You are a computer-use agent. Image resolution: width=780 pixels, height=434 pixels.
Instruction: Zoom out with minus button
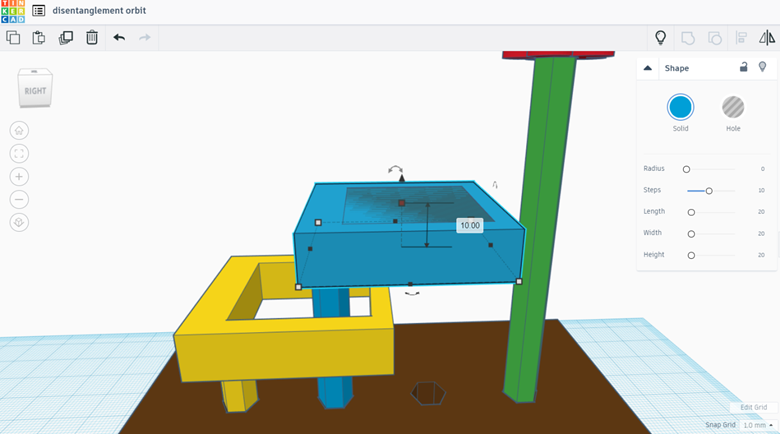[19, 200]
